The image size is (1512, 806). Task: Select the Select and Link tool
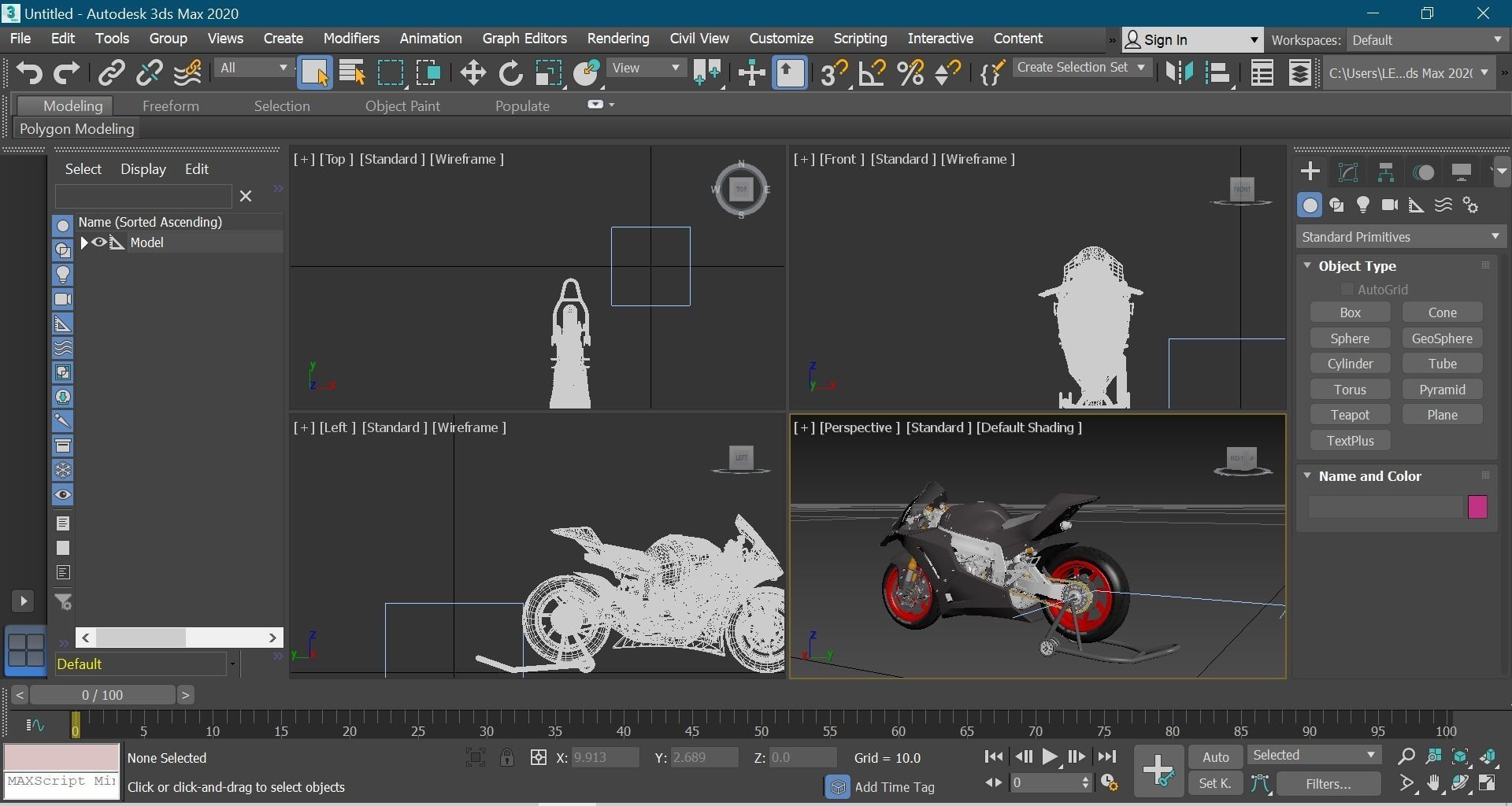point(111,73)
